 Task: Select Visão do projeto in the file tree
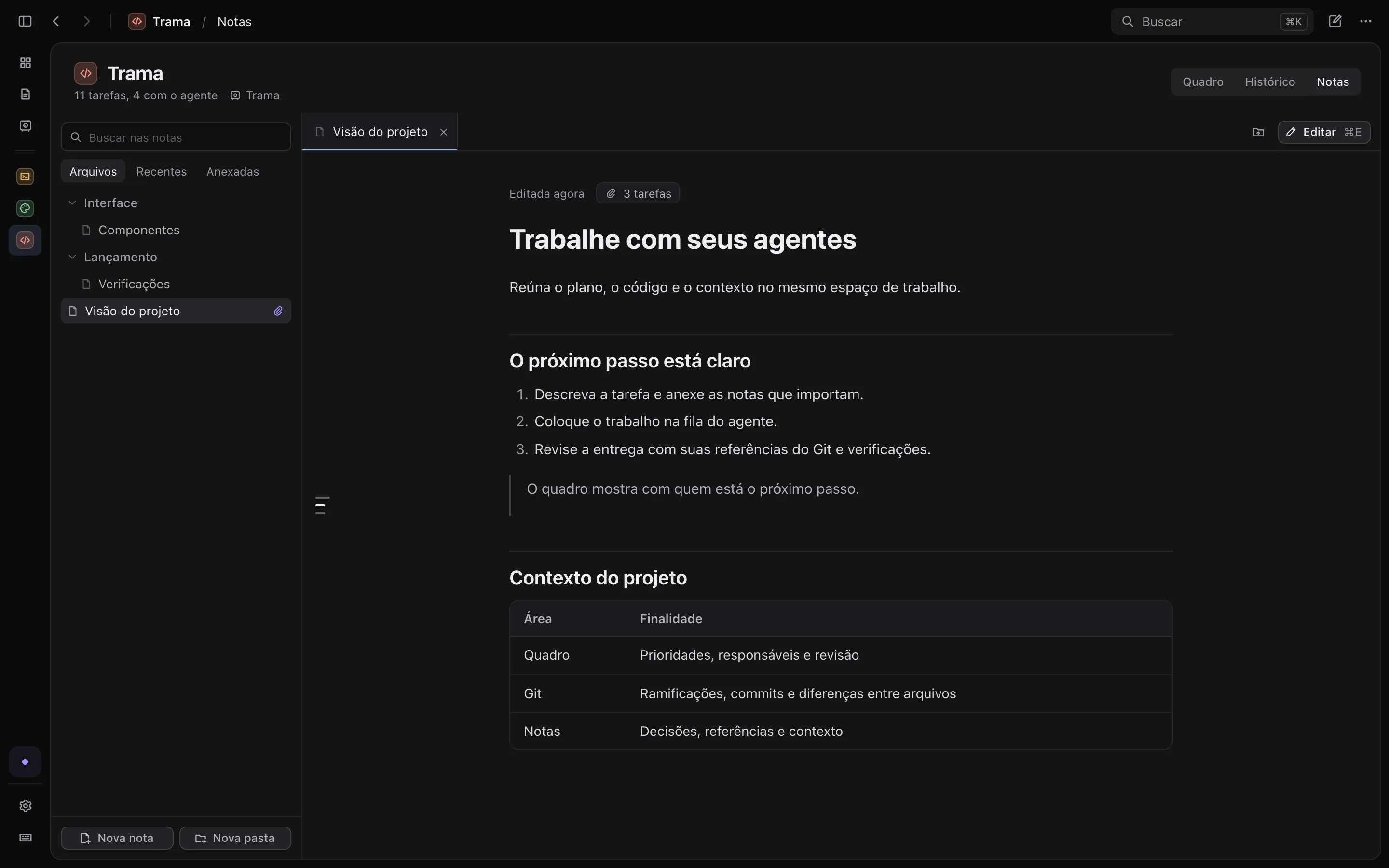click(176, 311)
